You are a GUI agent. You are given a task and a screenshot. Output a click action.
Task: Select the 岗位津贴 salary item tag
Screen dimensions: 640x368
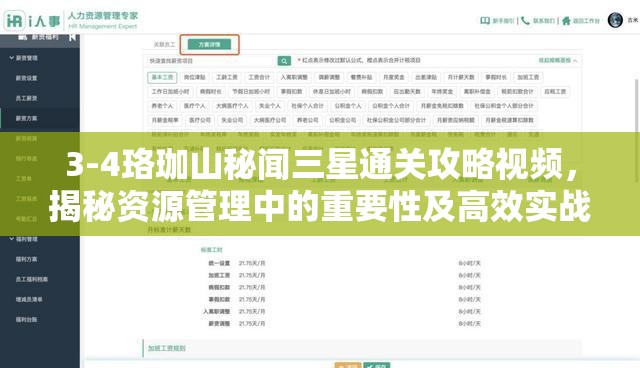click(x=195, y=77)
